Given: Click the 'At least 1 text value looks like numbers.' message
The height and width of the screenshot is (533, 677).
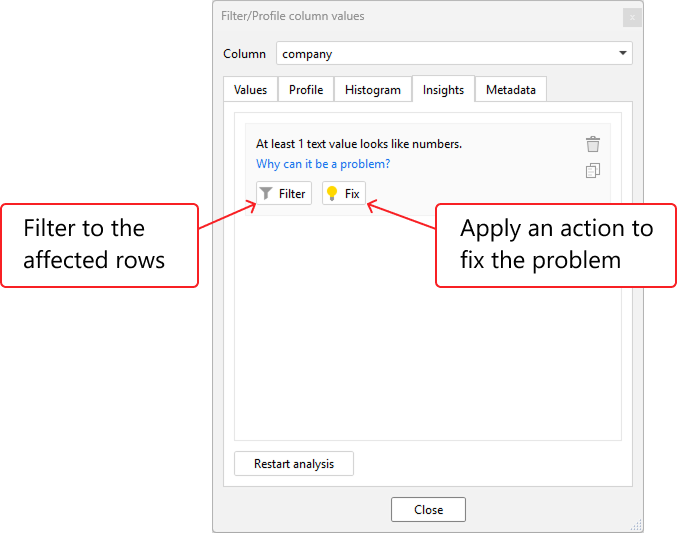Looking at the screenshot, I should pyautogui.click(x=359, y=144).
